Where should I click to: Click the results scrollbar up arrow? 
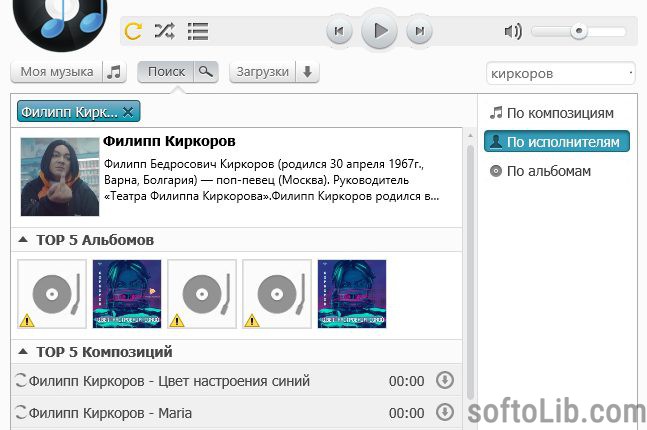[470, 135]
